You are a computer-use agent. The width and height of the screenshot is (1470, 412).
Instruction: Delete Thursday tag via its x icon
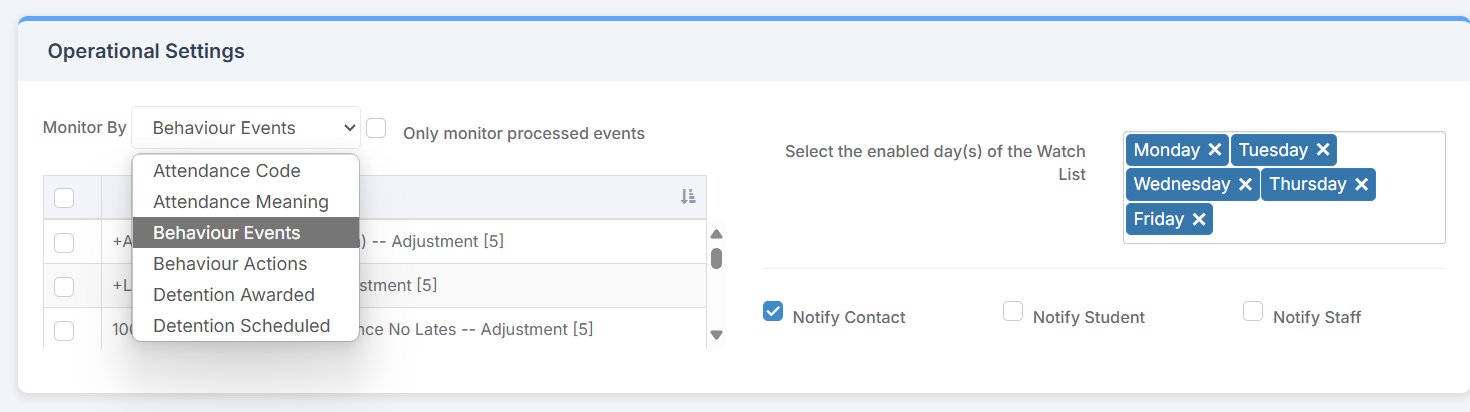[1361, 184]
